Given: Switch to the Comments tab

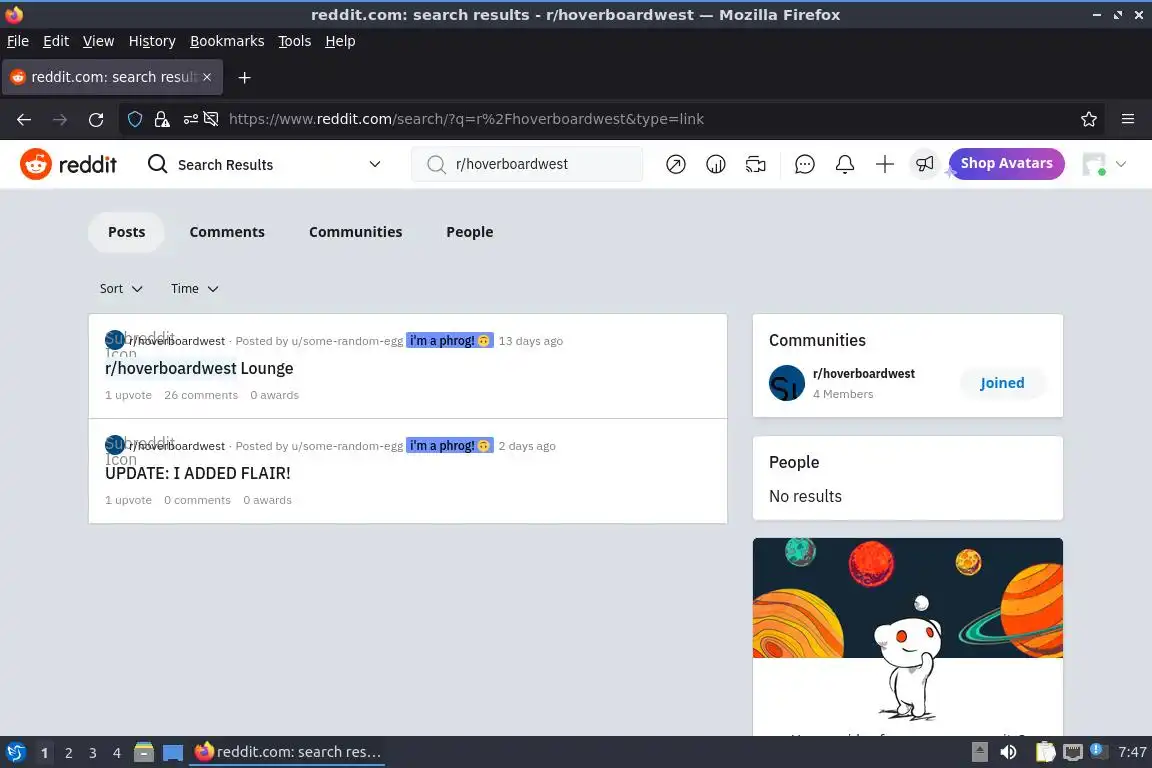Looking at the screenshot, I should [x=227, y=232].
